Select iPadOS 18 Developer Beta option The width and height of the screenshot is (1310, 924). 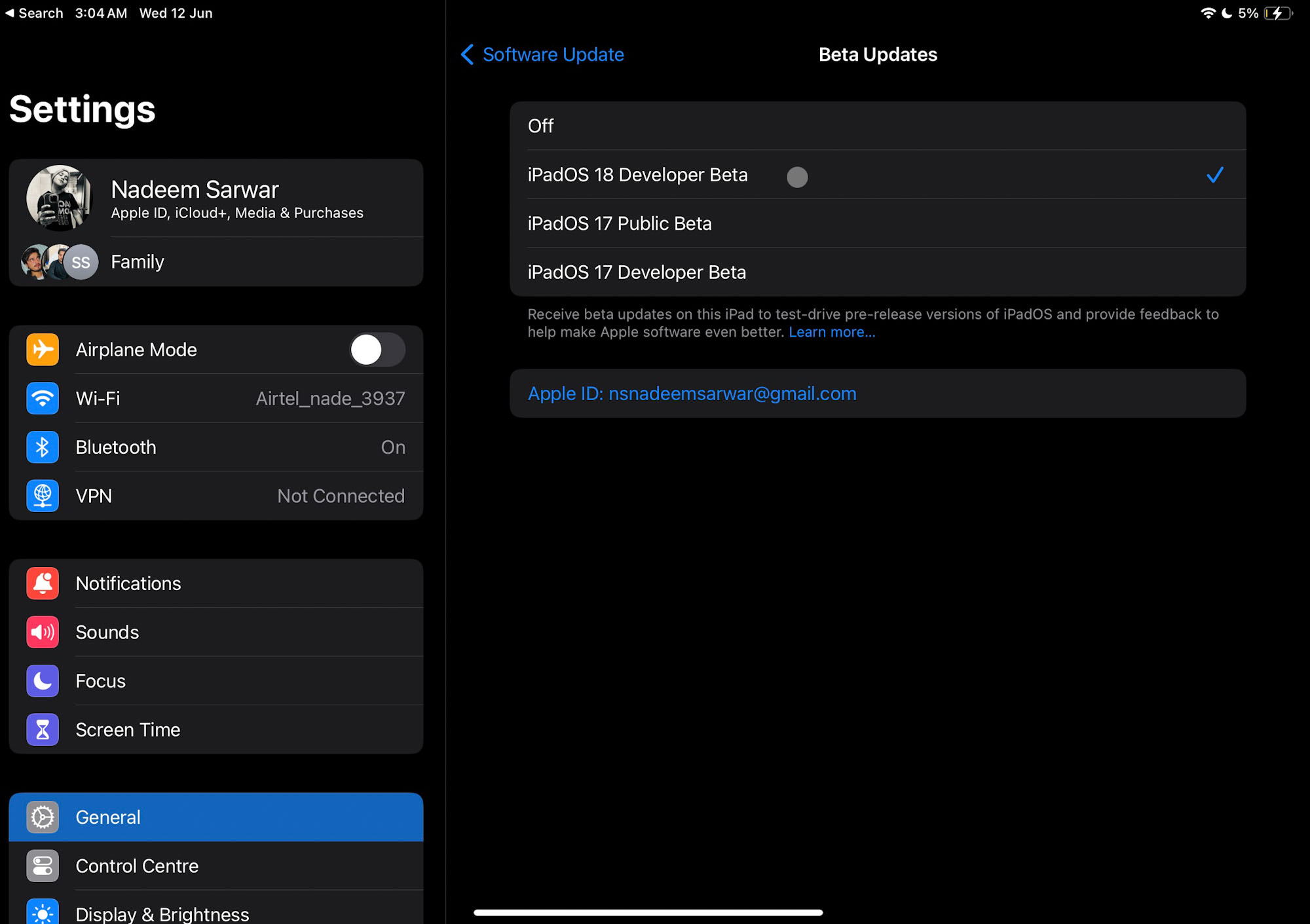[878, 175]
